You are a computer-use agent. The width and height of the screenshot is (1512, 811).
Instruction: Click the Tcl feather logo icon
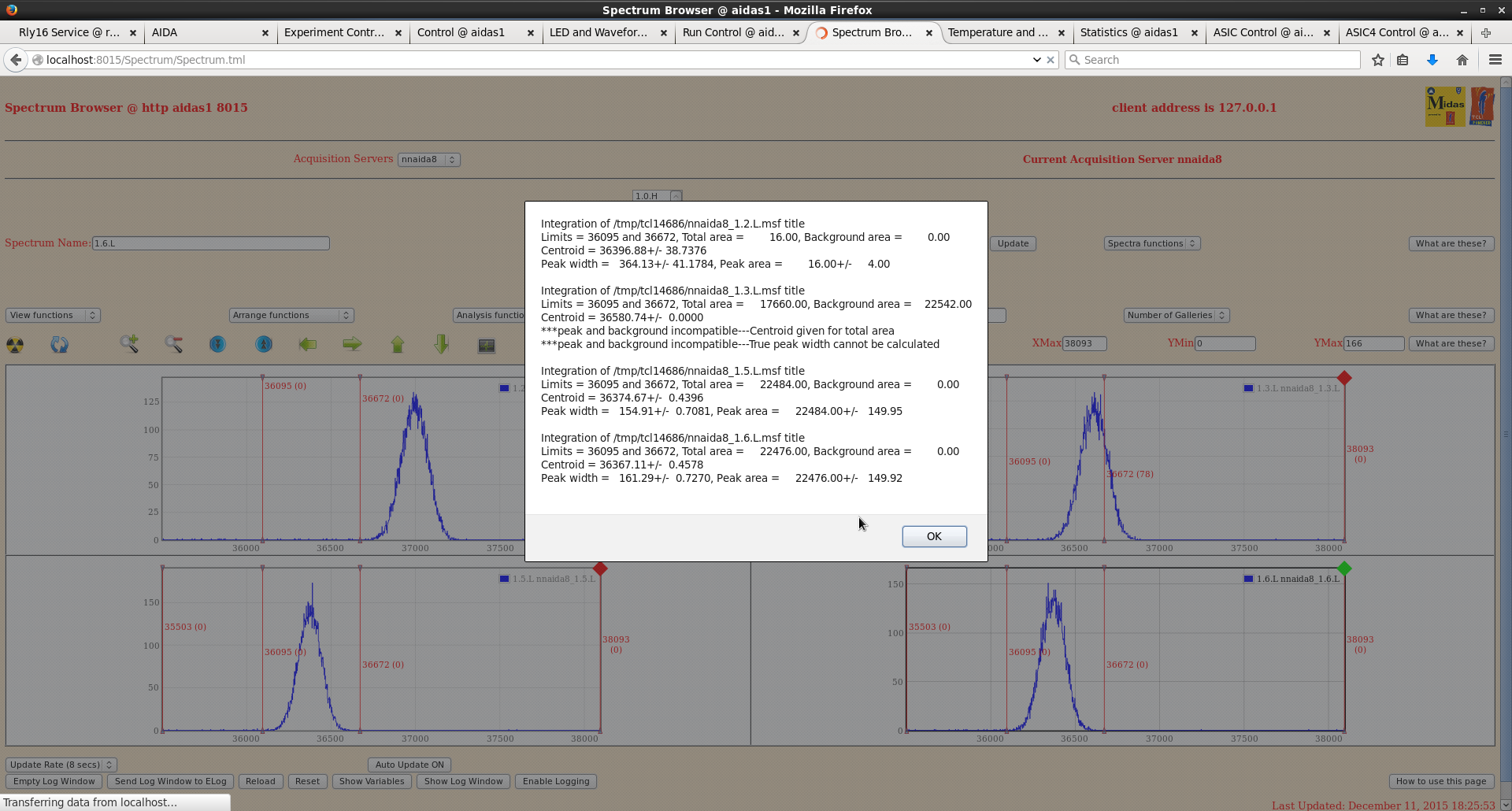pos(1481,107)
